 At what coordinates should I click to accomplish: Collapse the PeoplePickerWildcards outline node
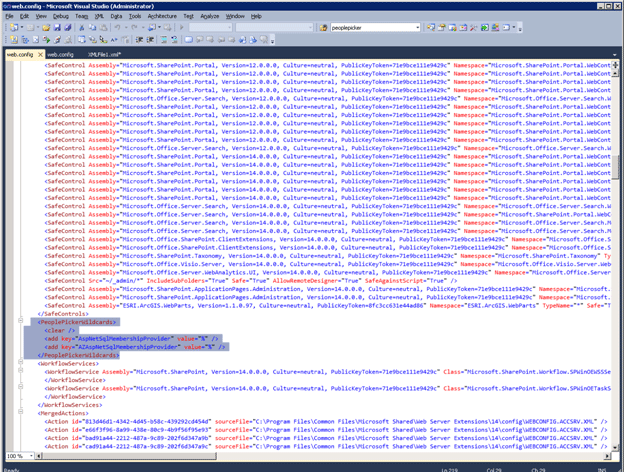click(20, 320)
